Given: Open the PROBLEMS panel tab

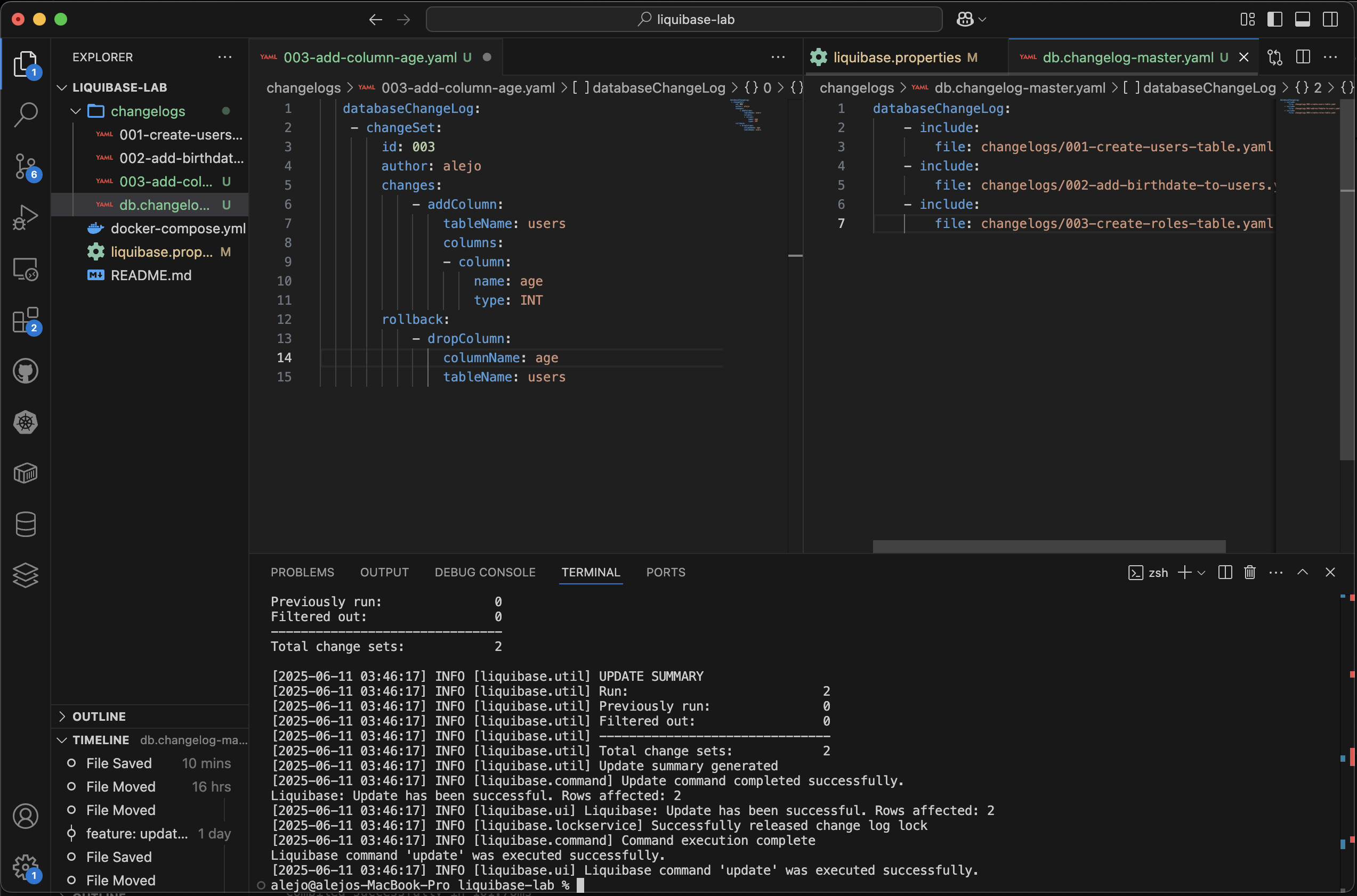Looking at the screenshot, I should click(x=302, y=572).
